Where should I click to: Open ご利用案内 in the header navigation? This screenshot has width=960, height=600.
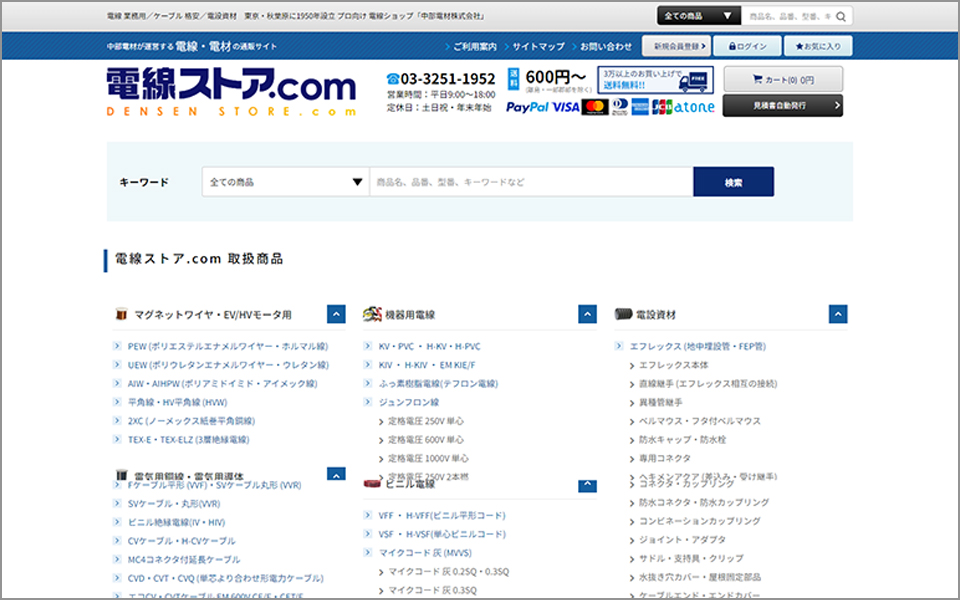pyautogui.click(x=474, y=47)
